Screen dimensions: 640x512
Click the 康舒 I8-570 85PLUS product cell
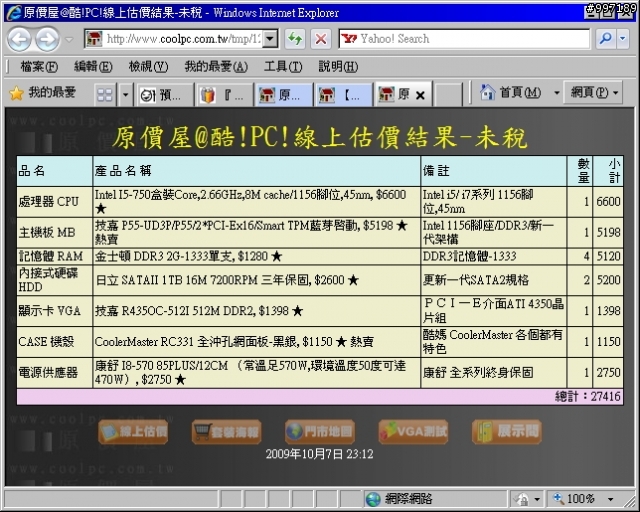[256, 372]
